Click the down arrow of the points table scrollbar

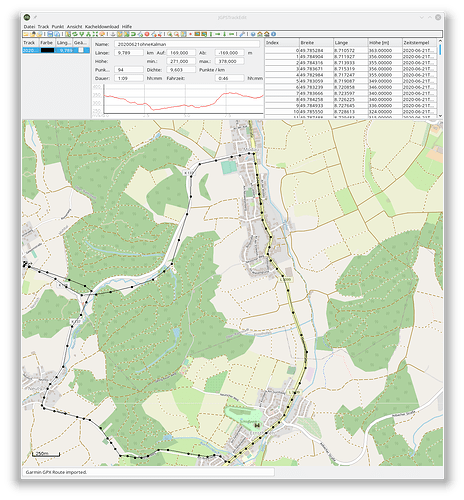coord(440,116)
